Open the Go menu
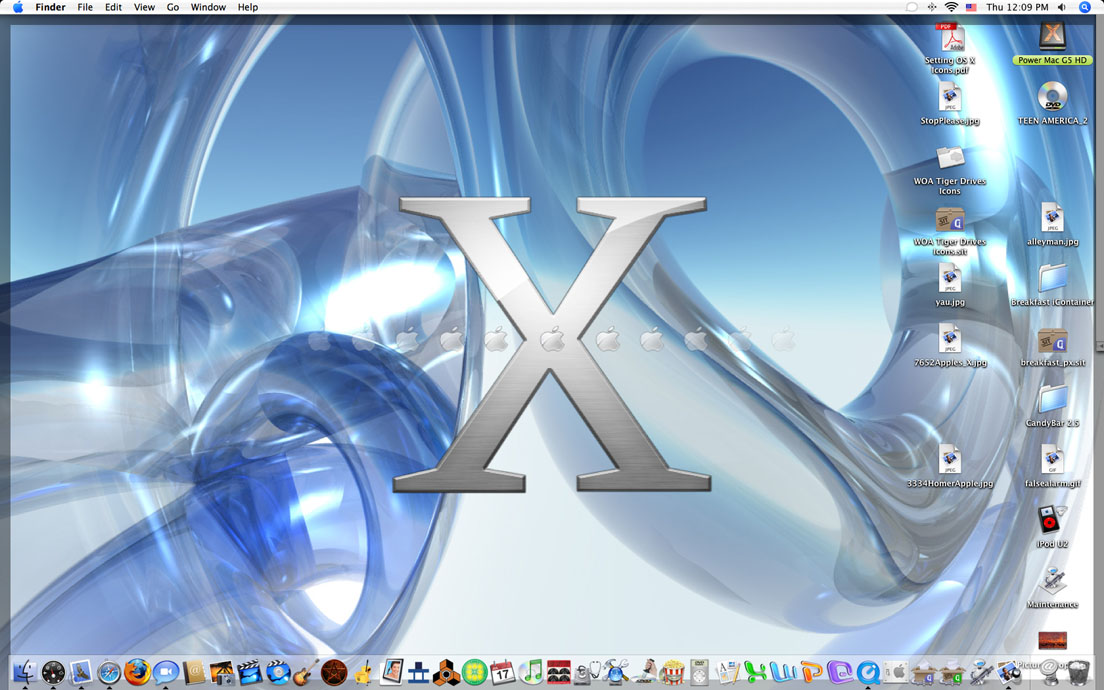Image resolution: width=1104 pixels, height=690 pixels. pyautogui.click(x=173, y=7)
